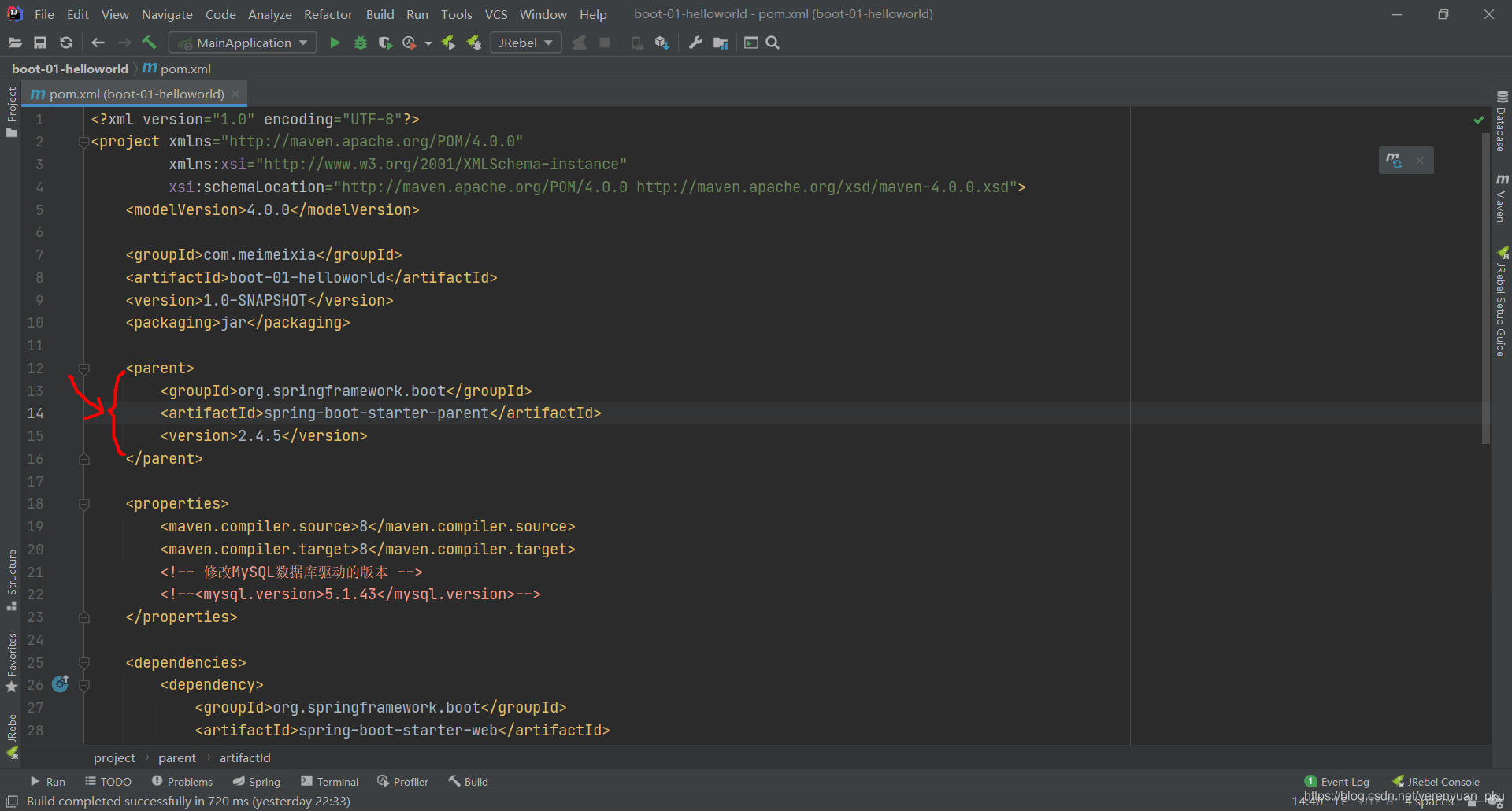Start debugging with the green bug icon
1512x811 pixels.
pos(361,43)
